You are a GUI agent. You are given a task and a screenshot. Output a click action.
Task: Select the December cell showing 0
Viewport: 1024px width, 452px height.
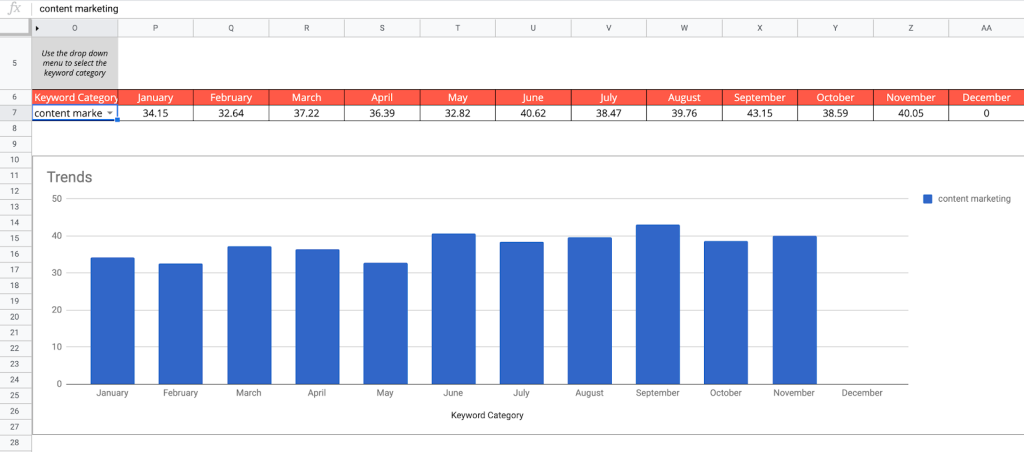(x=986, y=113)
